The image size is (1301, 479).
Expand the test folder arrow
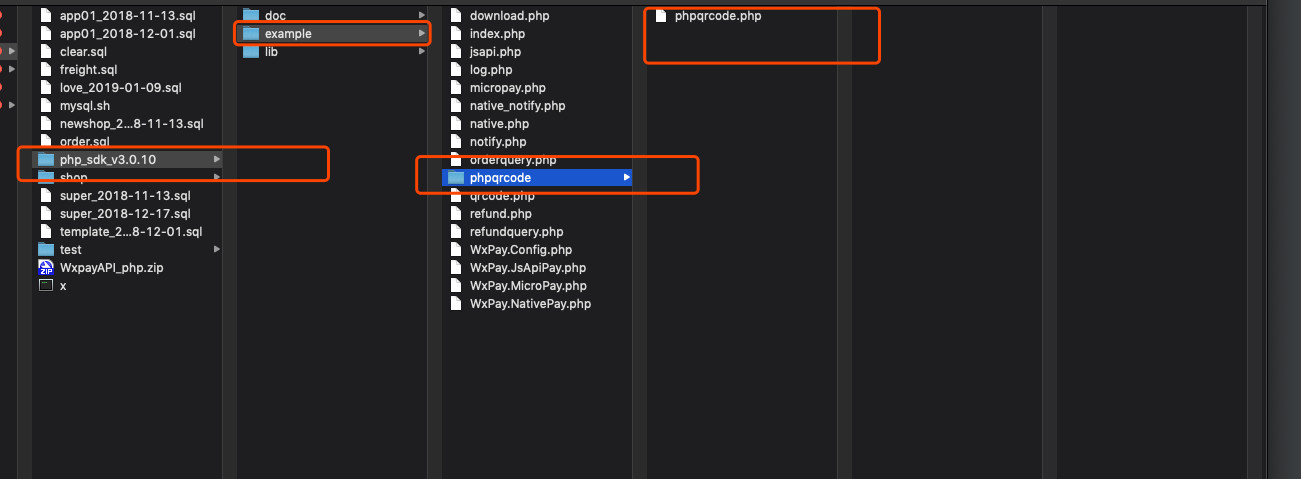(x=217, y=249)
